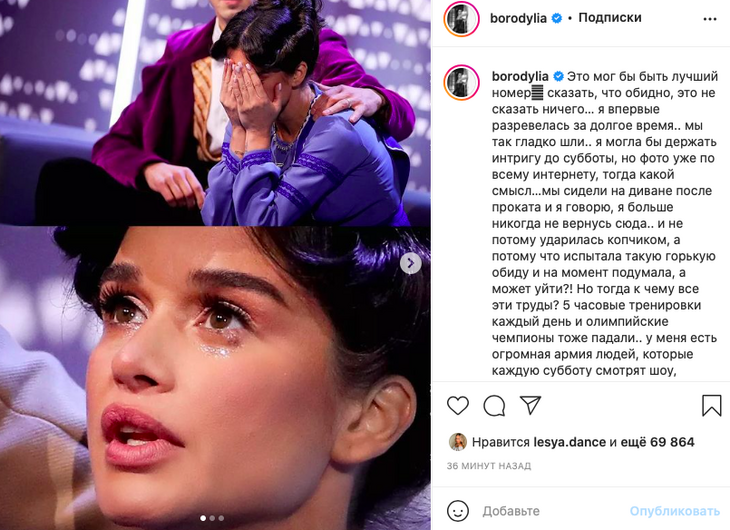
Task: Open emoji picker in comment field
Action: [x=459, y=511]
